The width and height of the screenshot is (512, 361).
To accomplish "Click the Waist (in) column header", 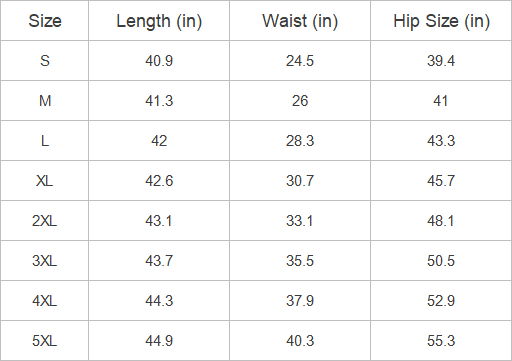I will pyautogui.click(x=300, y=21).
